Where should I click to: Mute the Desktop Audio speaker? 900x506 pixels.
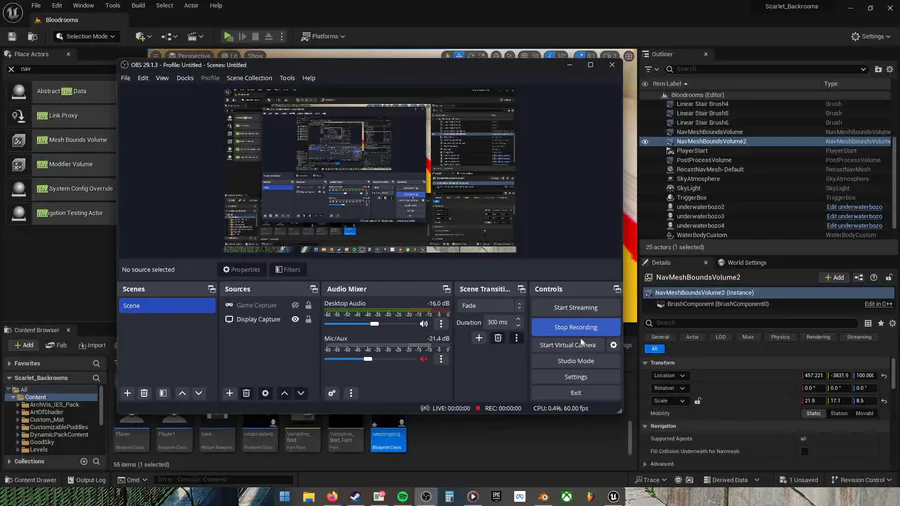click(424, 324)
